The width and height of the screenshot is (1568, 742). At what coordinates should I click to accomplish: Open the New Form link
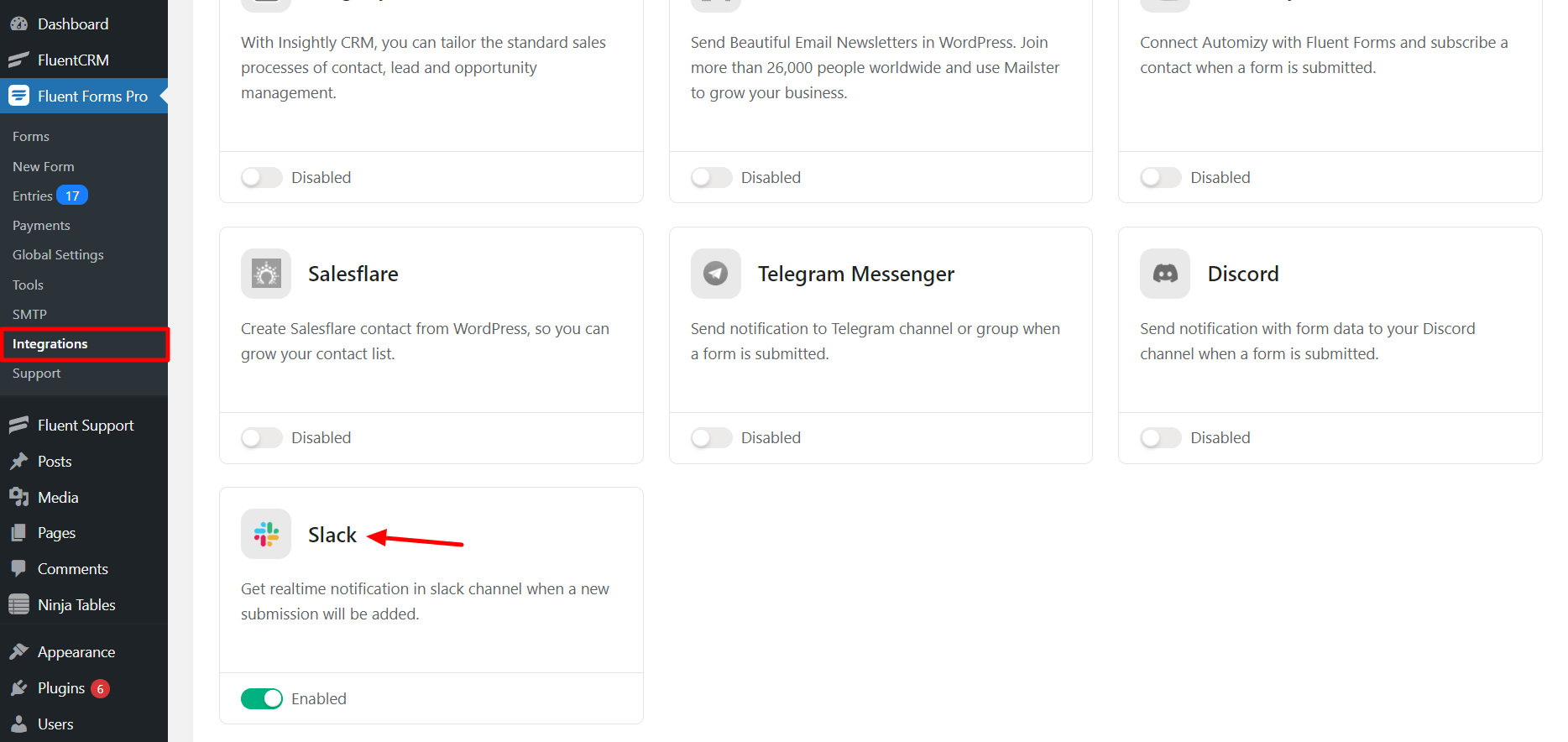(44, 166)
